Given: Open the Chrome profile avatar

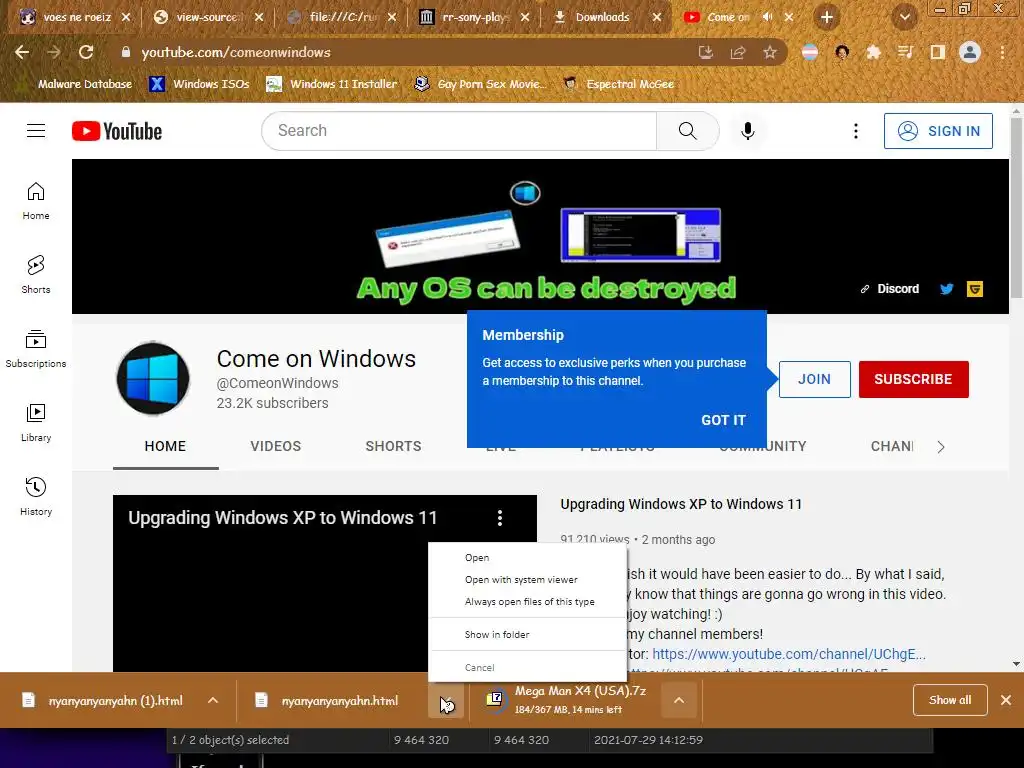Looking at the screenshot, I should click(x=970, y=52).
